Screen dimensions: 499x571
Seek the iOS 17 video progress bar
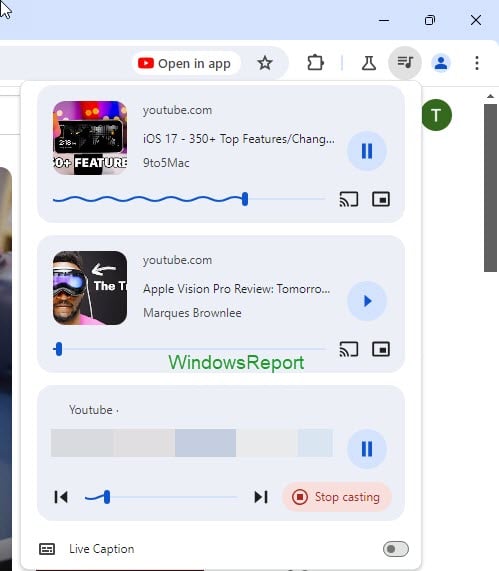(x=189, y=199)
